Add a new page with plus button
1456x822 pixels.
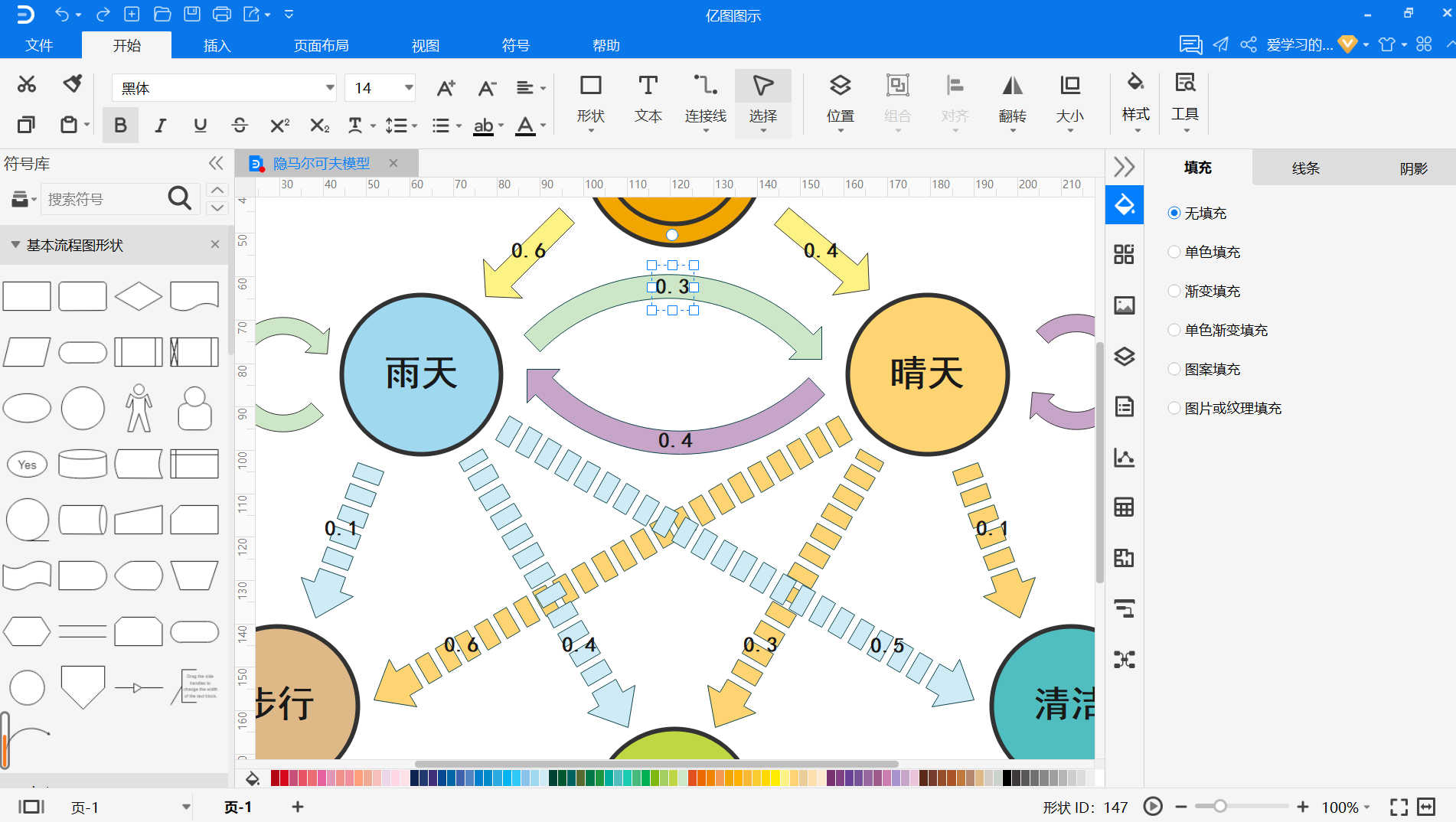point(298,807)
